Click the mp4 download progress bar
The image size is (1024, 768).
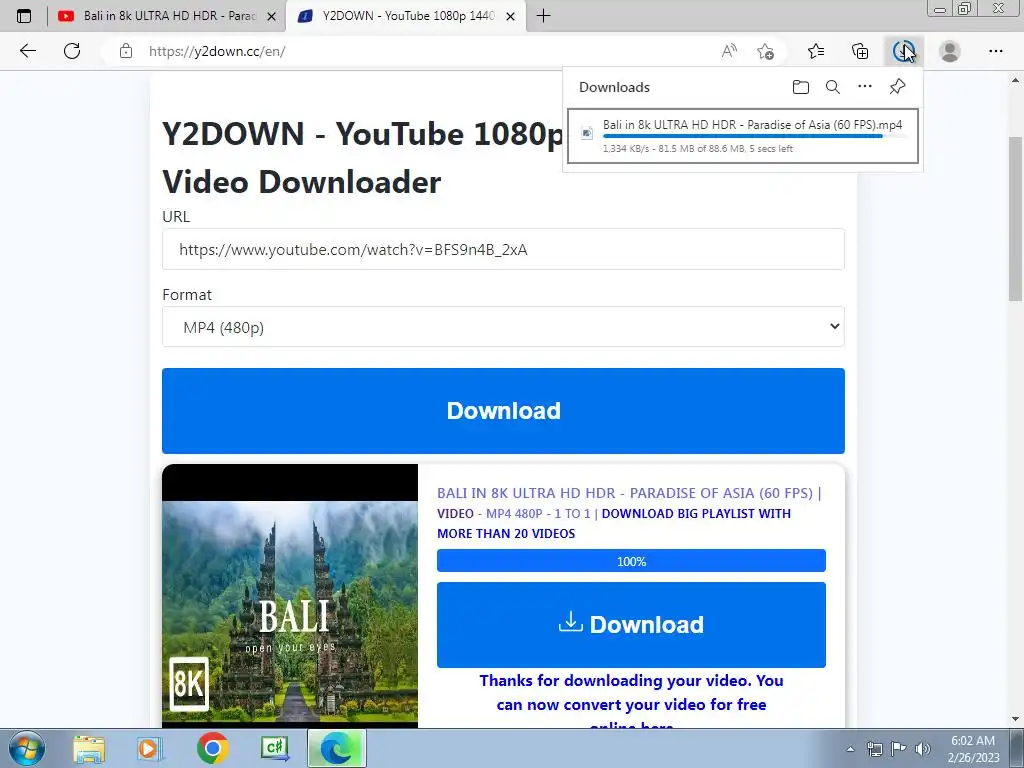click(754, 136)
